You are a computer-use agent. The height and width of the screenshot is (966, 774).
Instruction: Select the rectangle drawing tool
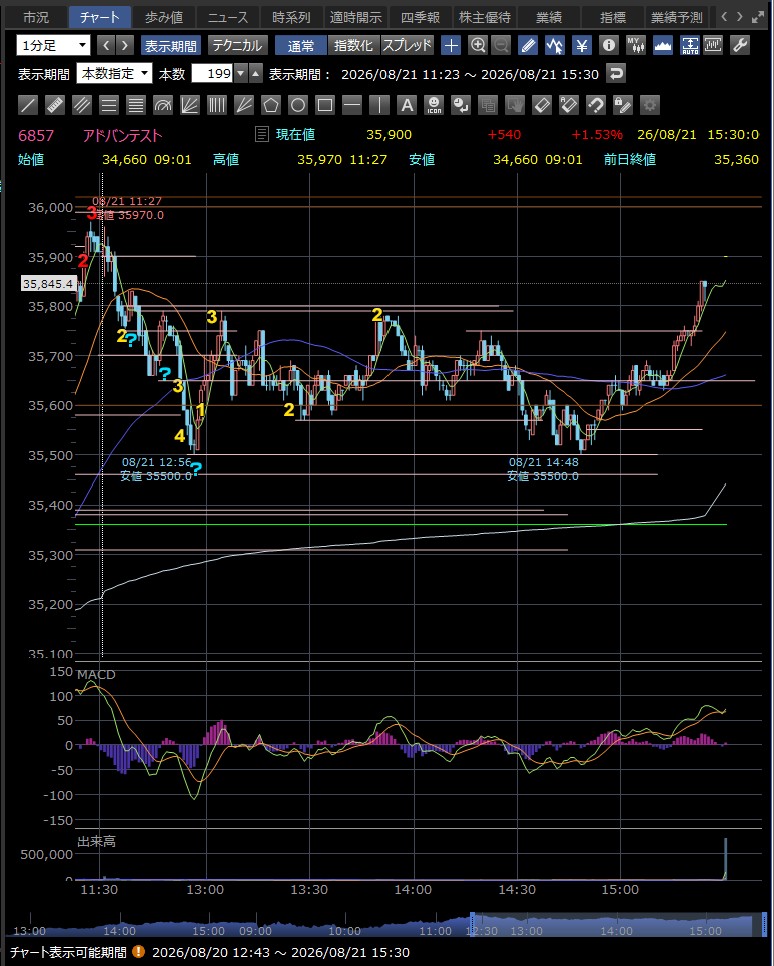click(x=325, y=105)
